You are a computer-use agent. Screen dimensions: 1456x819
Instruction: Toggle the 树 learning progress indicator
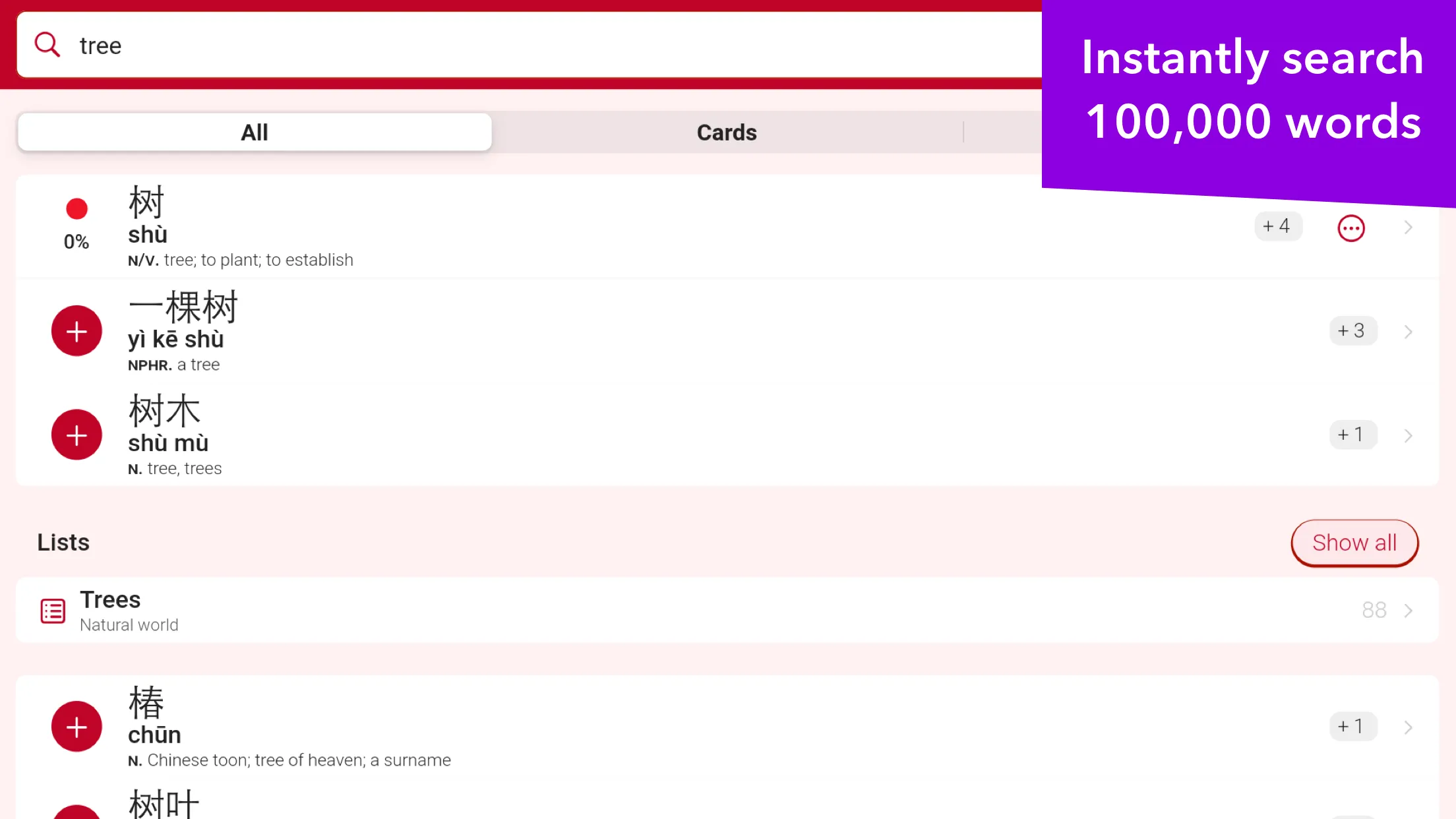click(x=76, y=208)
